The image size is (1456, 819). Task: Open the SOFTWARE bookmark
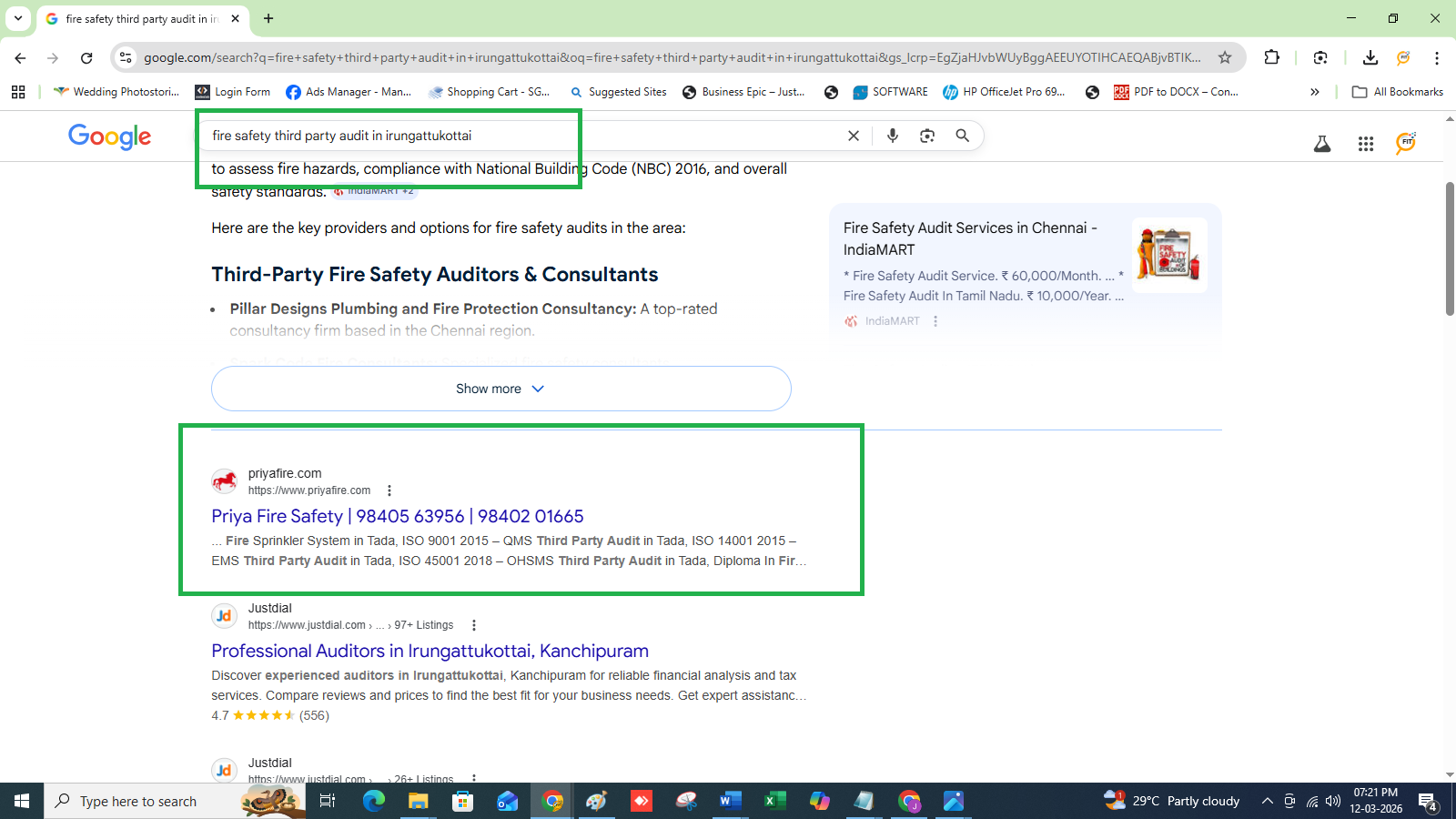point(890,92)
